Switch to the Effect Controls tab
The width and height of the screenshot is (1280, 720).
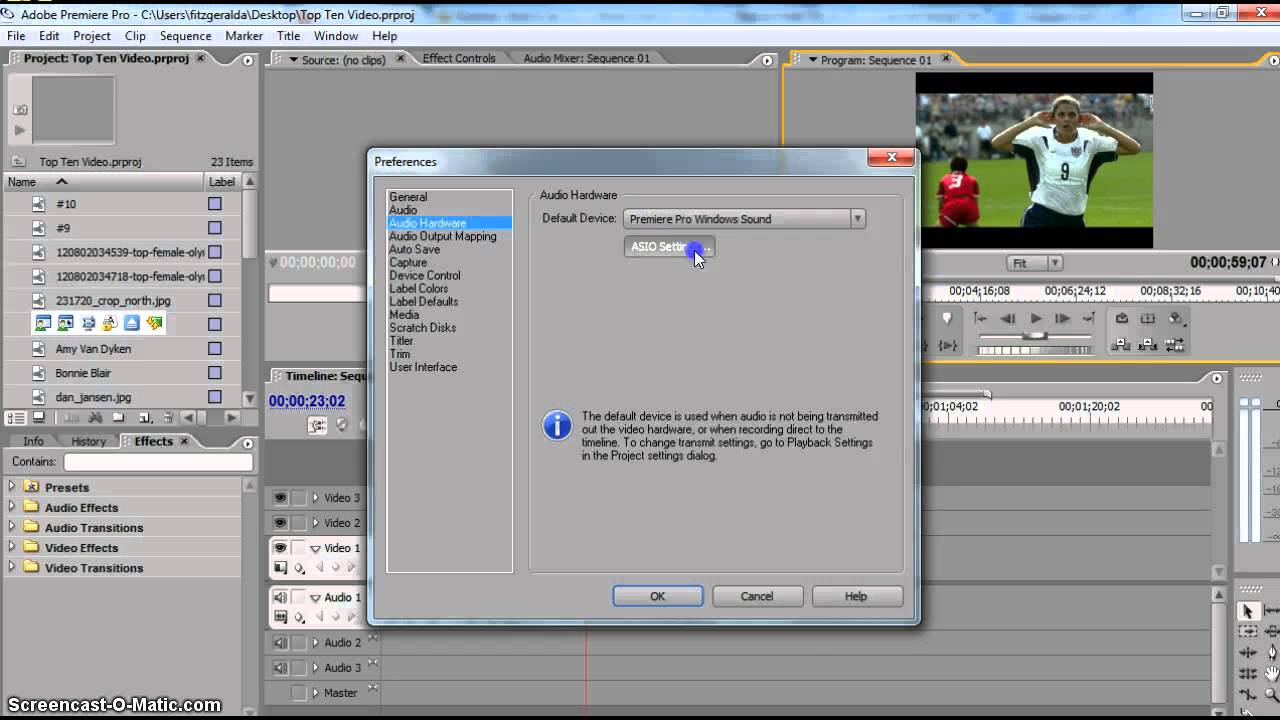(459, 58)
